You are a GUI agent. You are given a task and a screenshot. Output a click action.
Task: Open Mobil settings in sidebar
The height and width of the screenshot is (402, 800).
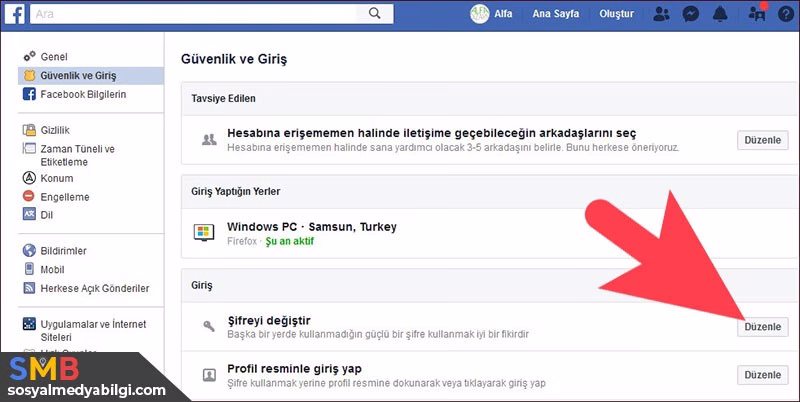click(x=52, y=269)
